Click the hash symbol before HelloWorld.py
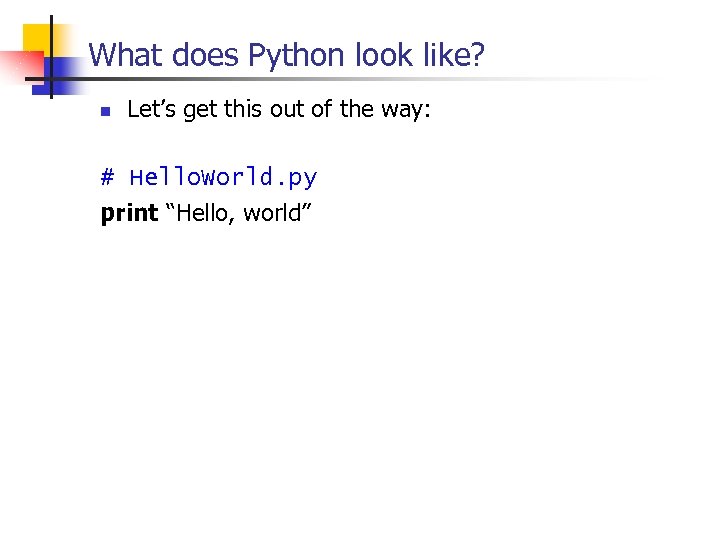This screenshot has height=540, width=720. tap(108, 178)
